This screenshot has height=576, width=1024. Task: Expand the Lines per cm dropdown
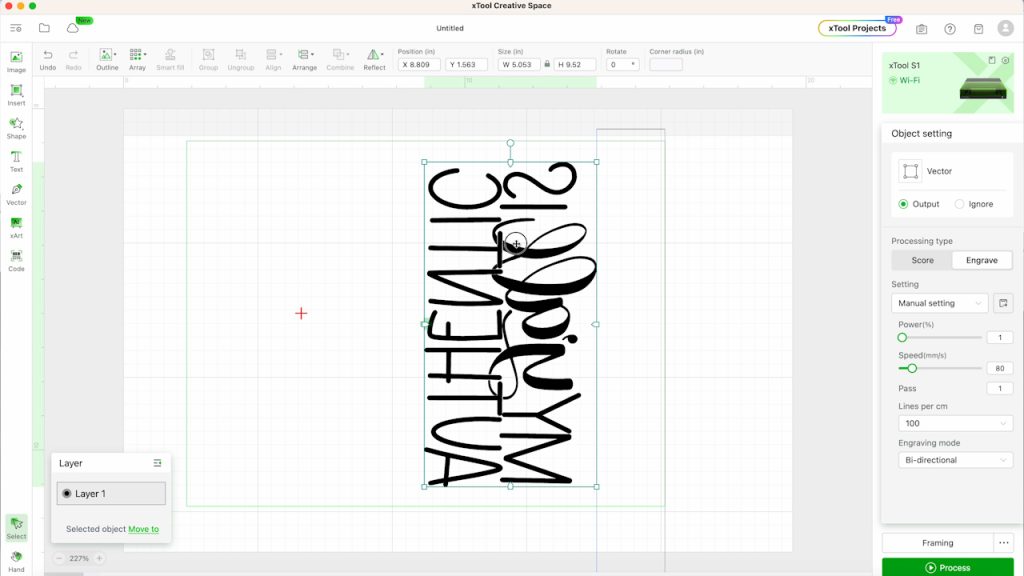(955, 423)
